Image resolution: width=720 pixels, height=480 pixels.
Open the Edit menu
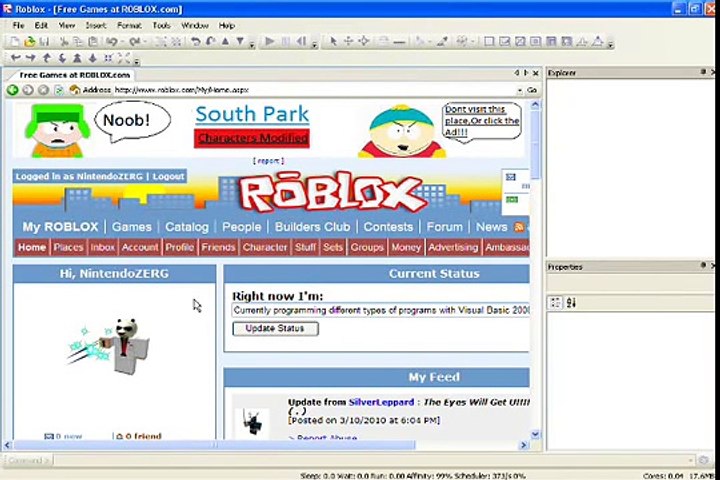[x=41, y=25]
